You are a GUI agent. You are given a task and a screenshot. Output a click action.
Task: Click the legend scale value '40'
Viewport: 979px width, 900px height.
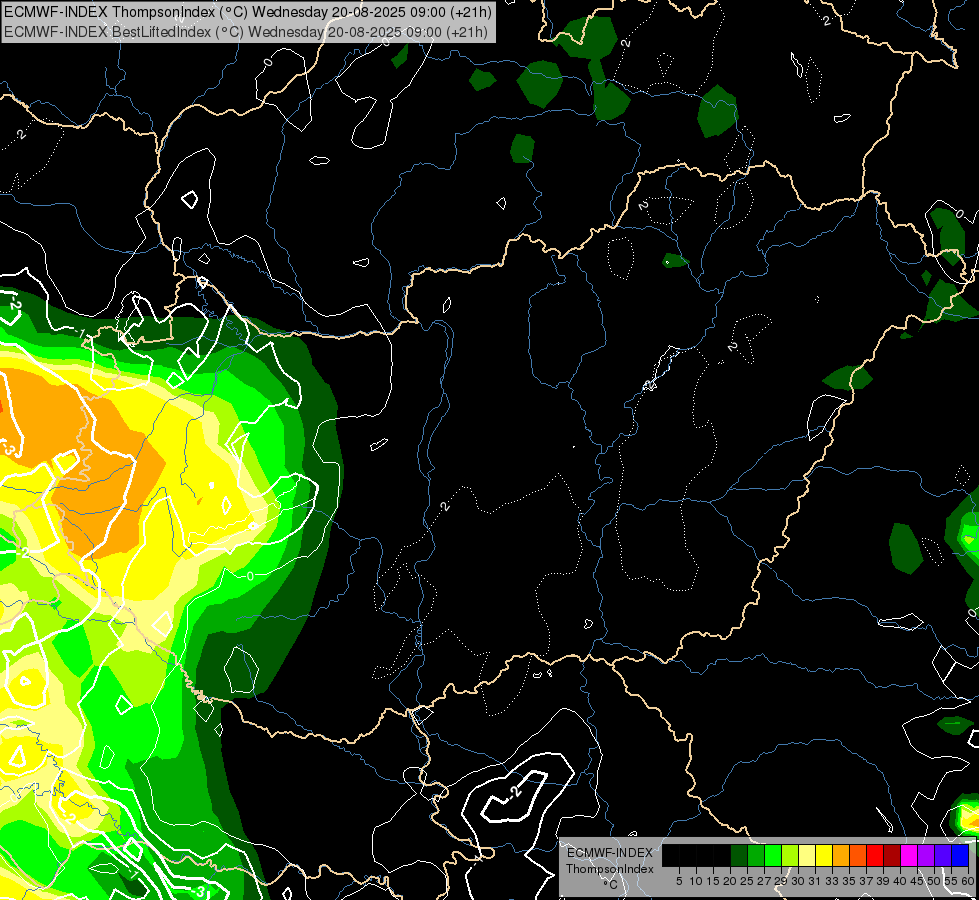tap(900, 881)
